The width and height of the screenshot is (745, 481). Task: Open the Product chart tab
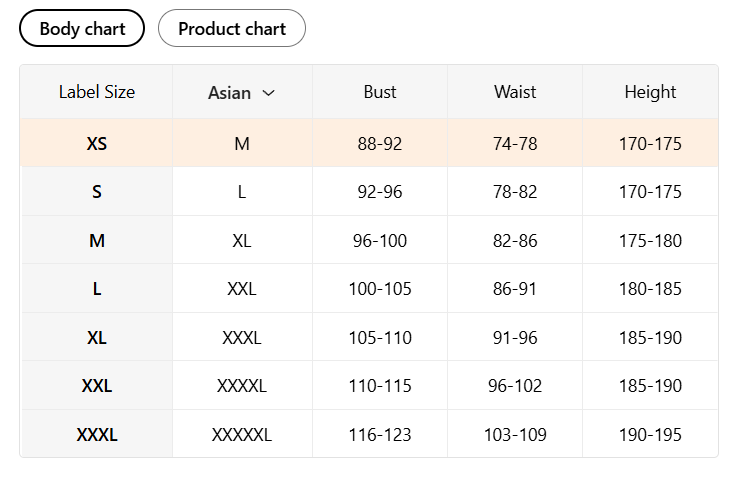click(232, 29)
